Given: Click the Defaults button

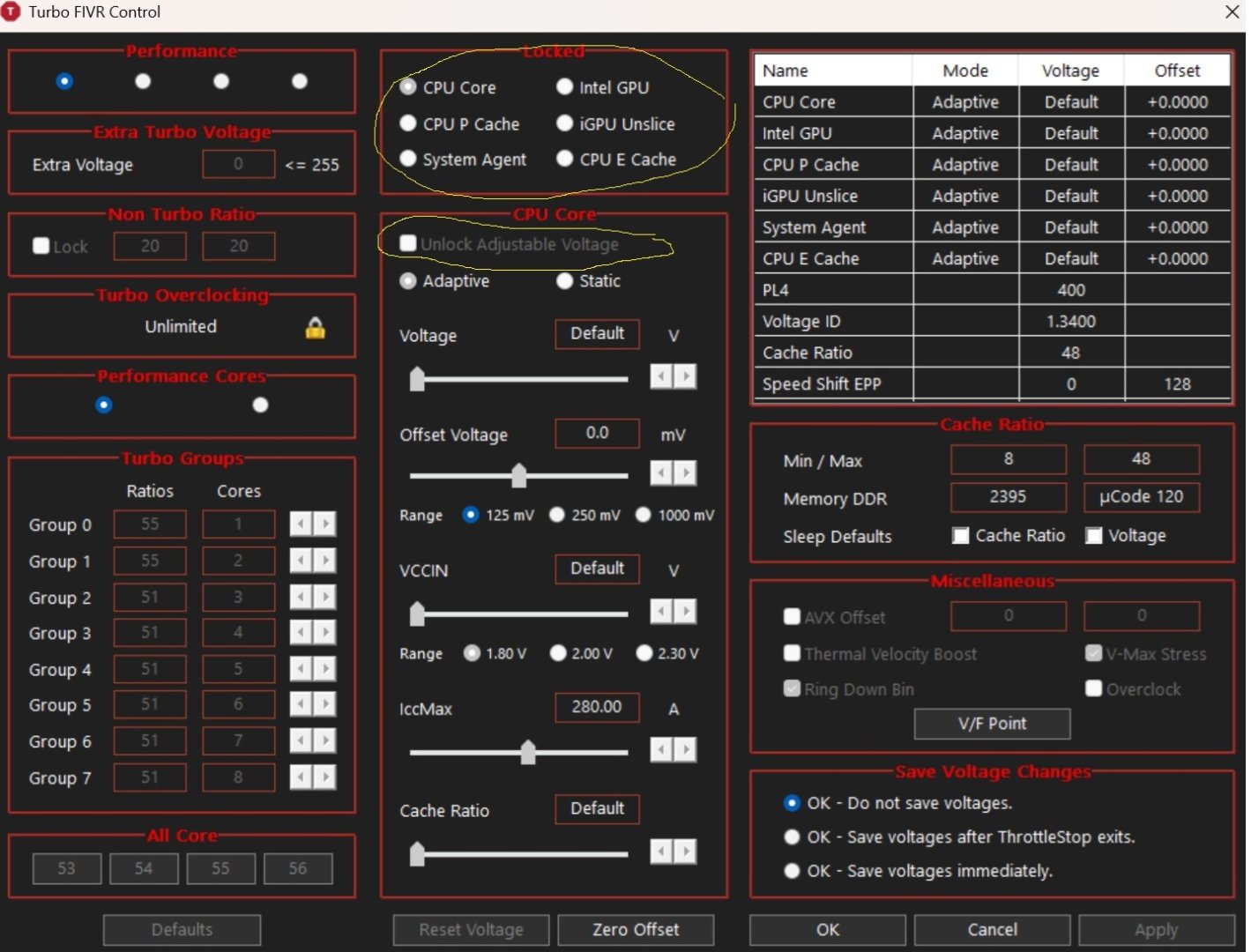Looking at the screenshot, I should pos(182,930).
